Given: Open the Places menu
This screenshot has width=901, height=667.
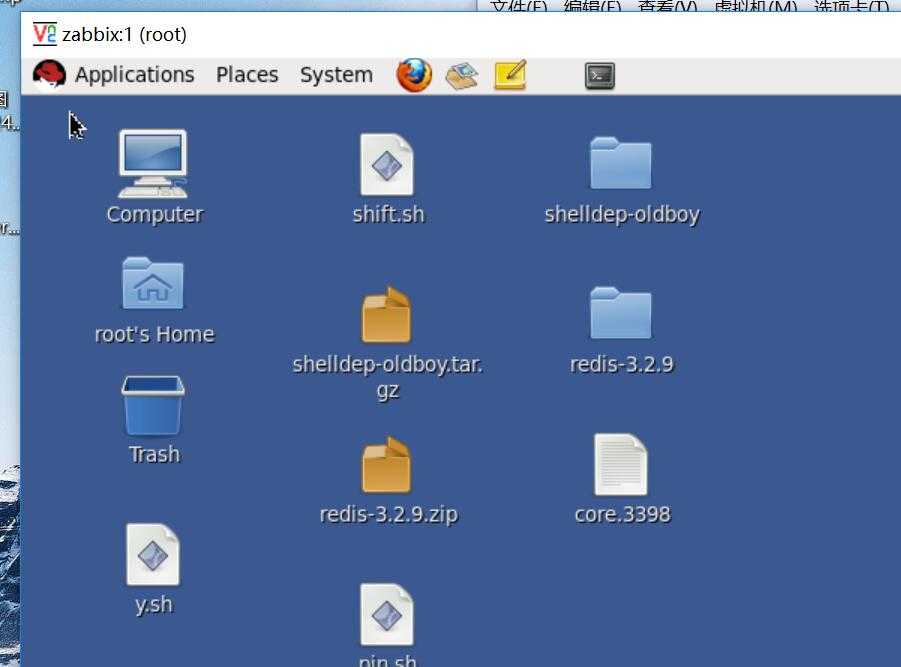Looking at the screenshot, I should [x=247, y=75].
